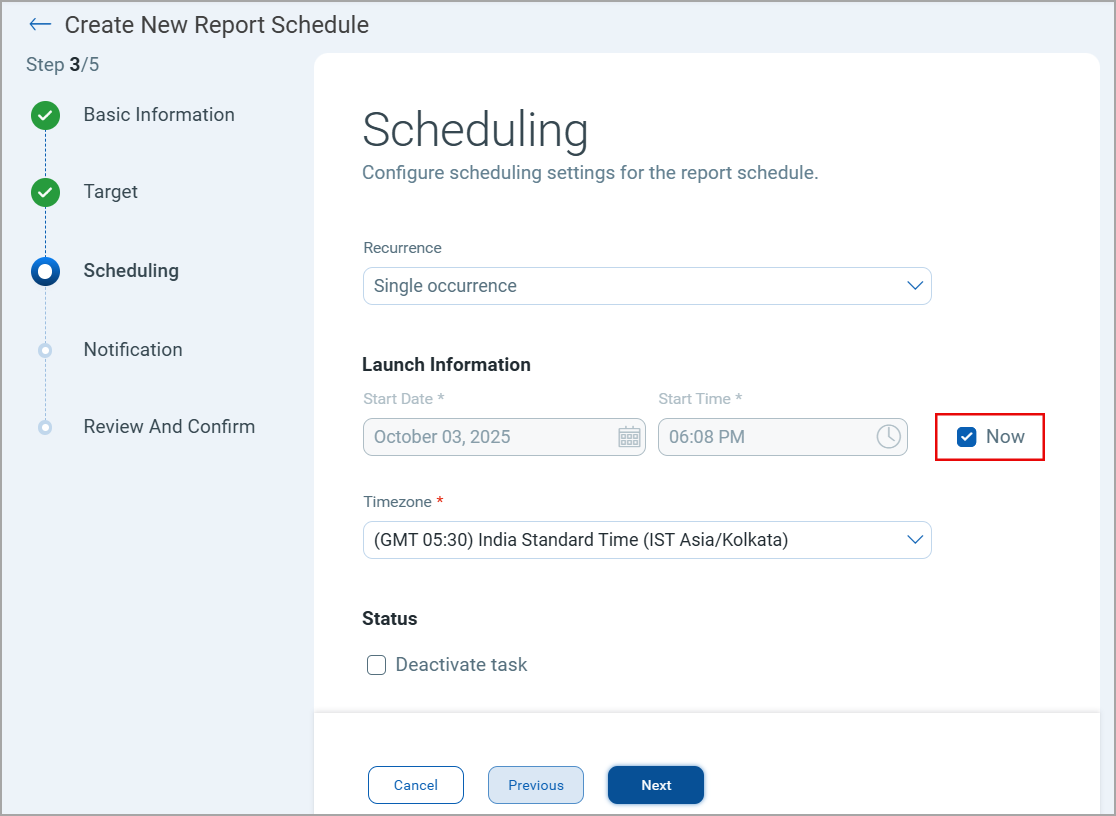Click the Review And Confirm step circle
The height and width of the screenshot is (816, 1116).
[45, 426]
